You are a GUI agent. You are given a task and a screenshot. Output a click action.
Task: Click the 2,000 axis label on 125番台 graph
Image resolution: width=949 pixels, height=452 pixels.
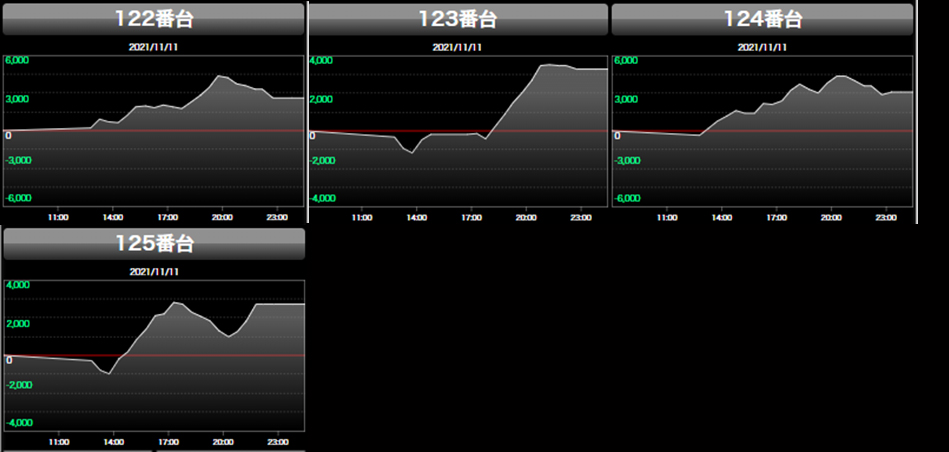20,324
